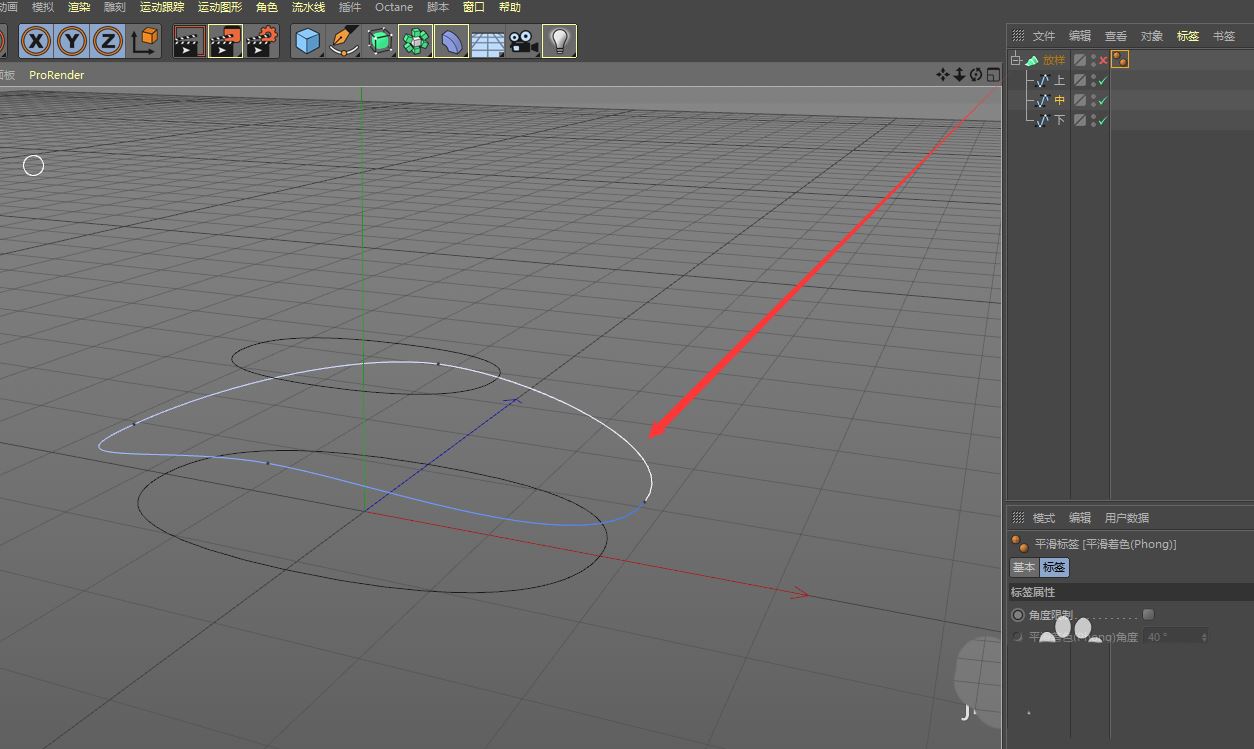Switch to the 基本 tab
The width and height of the screenshot is (1254, 749).
pyautogui.click(x=1024, y=567)
